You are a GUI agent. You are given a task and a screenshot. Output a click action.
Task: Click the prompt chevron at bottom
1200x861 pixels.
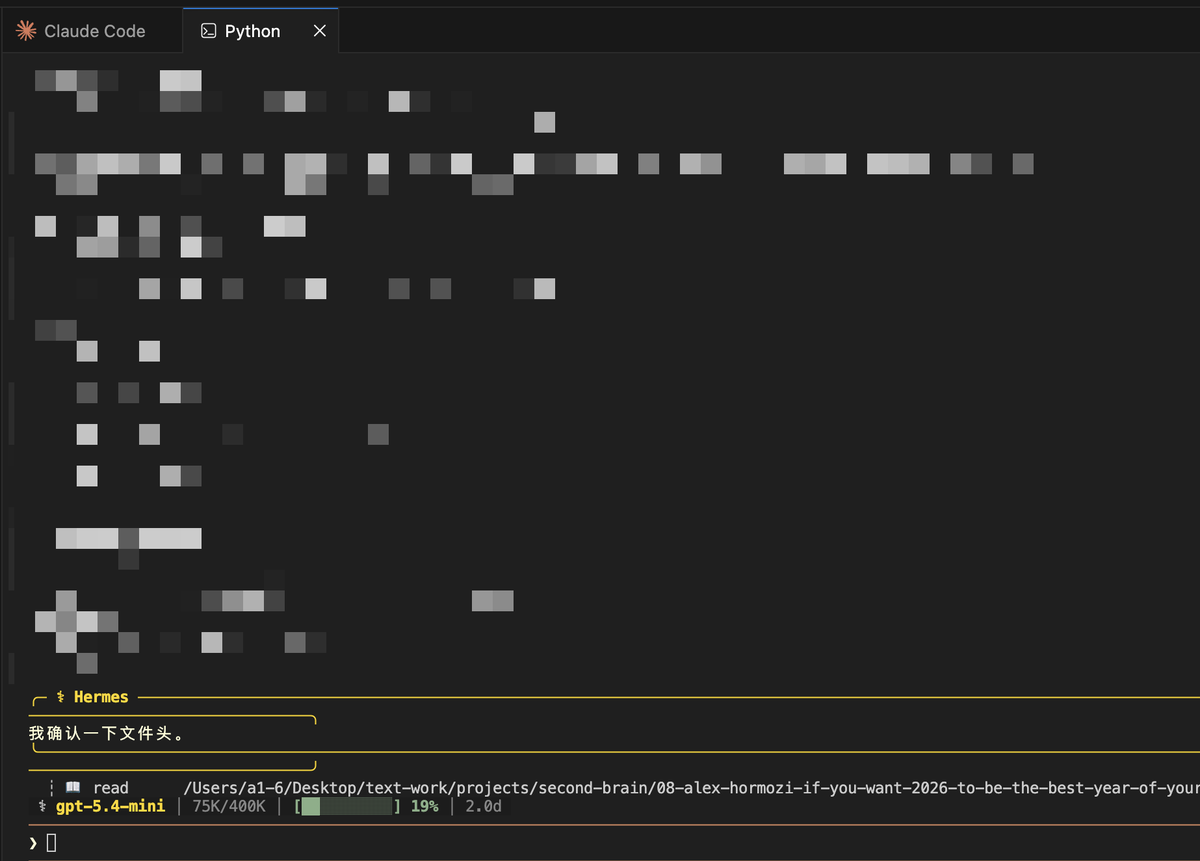click(33, 843)
